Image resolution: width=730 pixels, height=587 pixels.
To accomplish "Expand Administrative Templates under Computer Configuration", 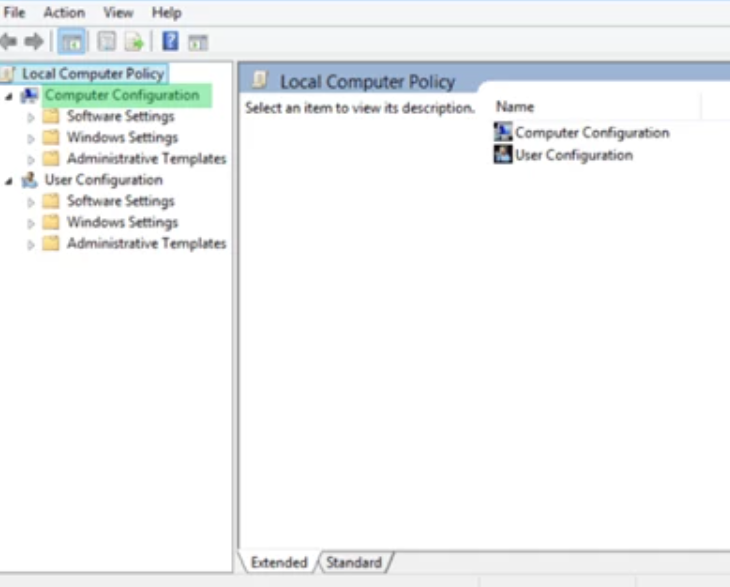I will tap(31, 160).
